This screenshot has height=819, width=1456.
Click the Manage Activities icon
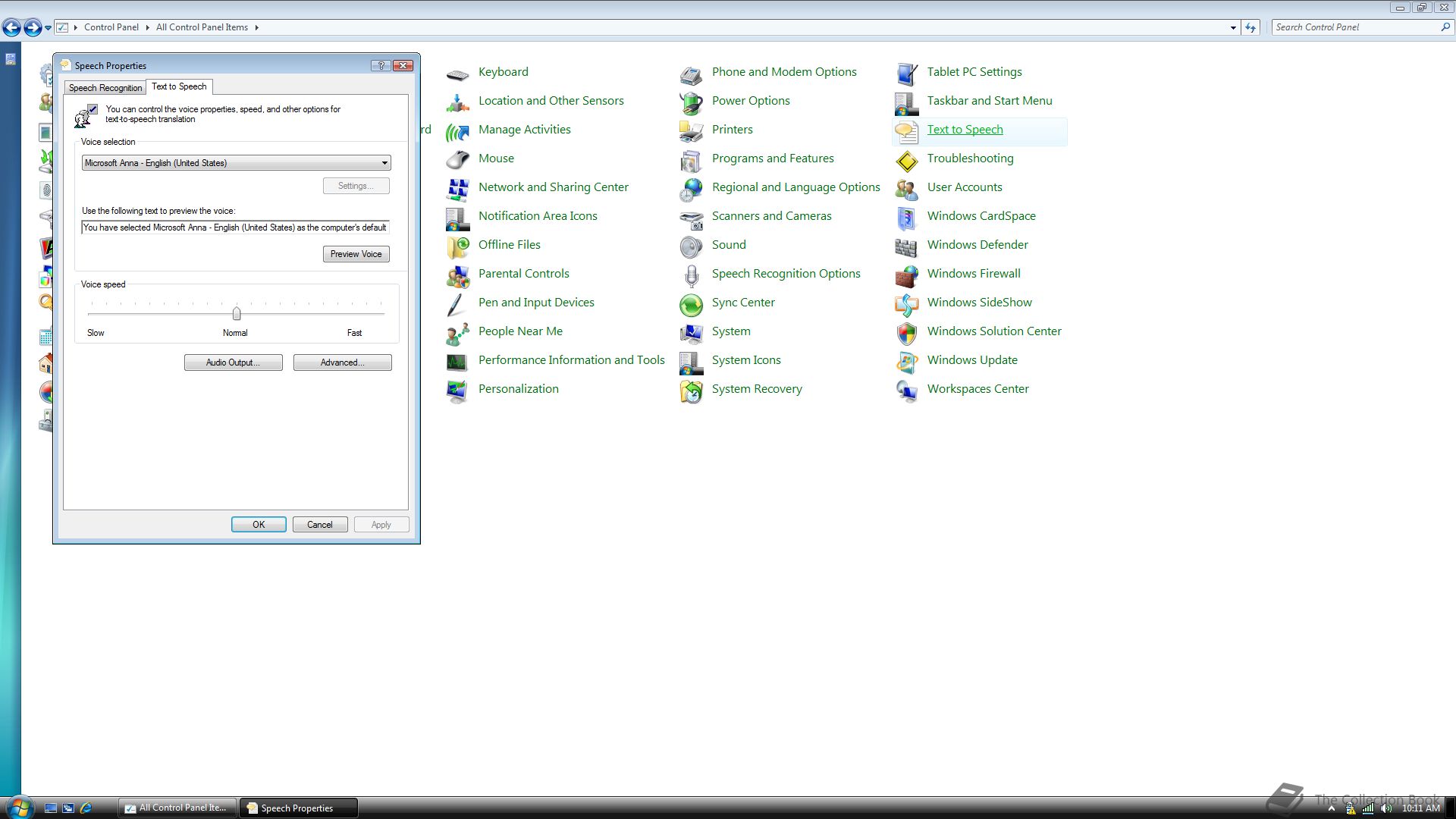pos(457,132)
